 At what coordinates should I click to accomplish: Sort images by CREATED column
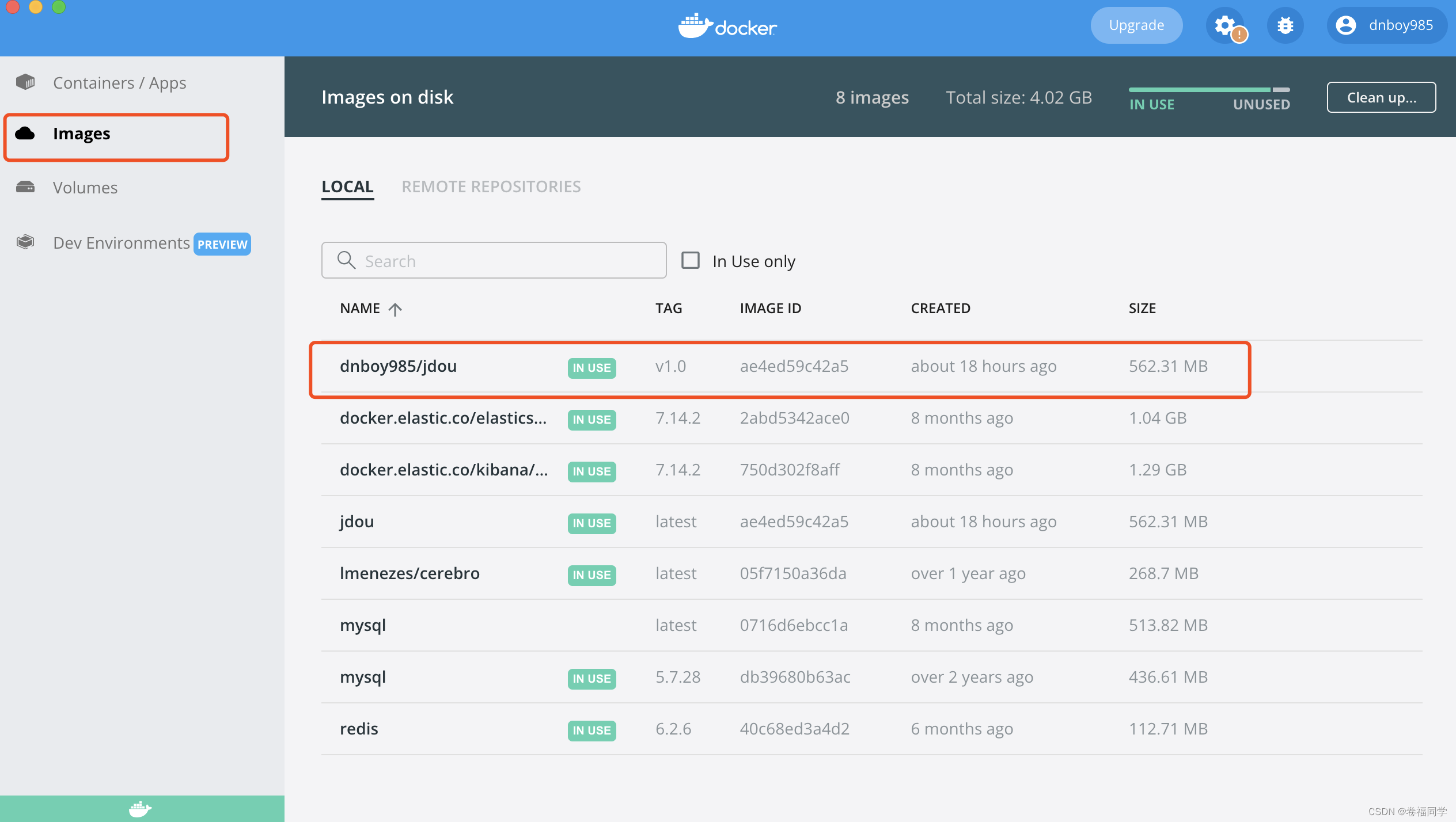(941, 309)
